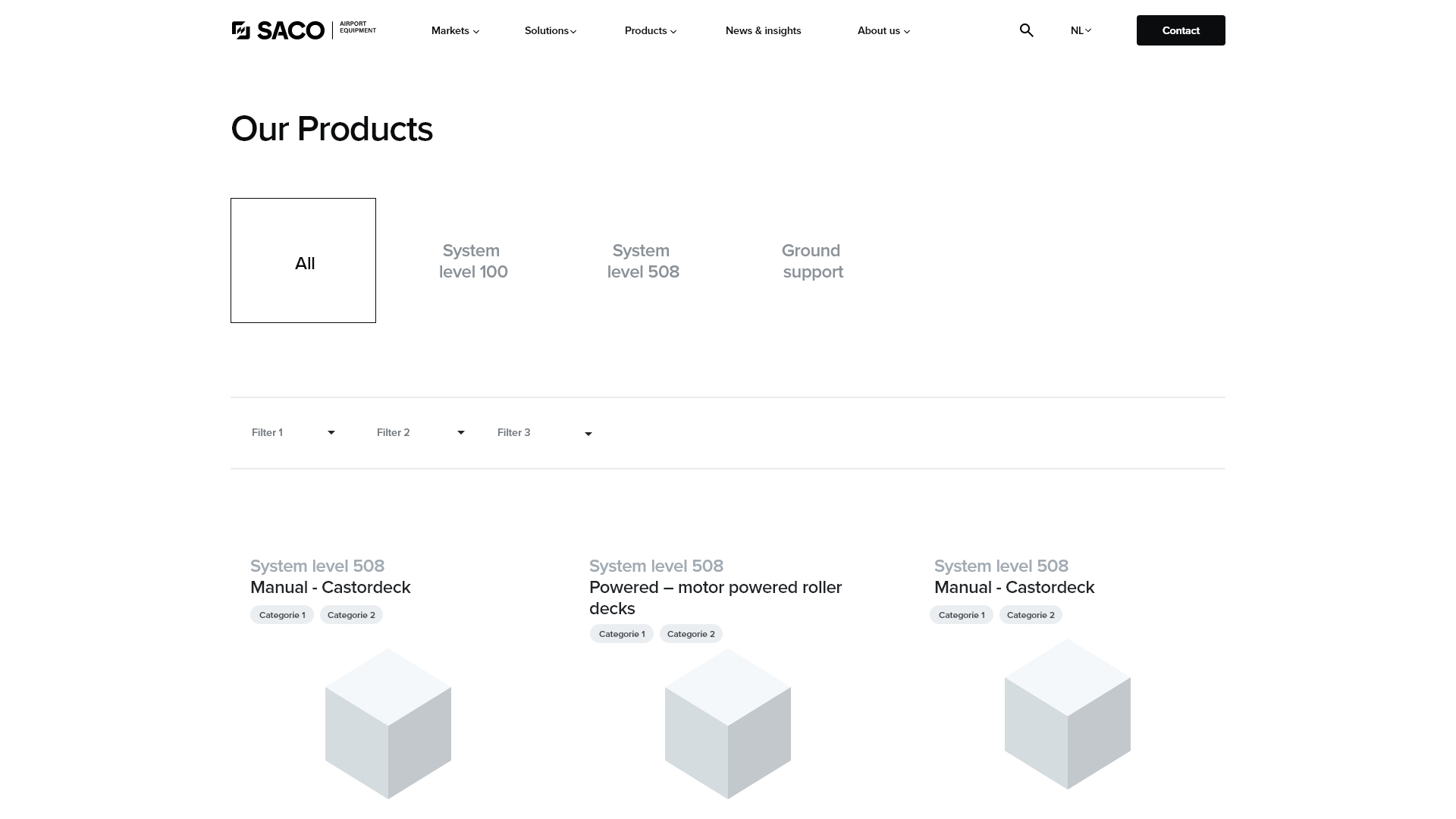Select the System level 100 tab
1456x819 pixels.
473,261
